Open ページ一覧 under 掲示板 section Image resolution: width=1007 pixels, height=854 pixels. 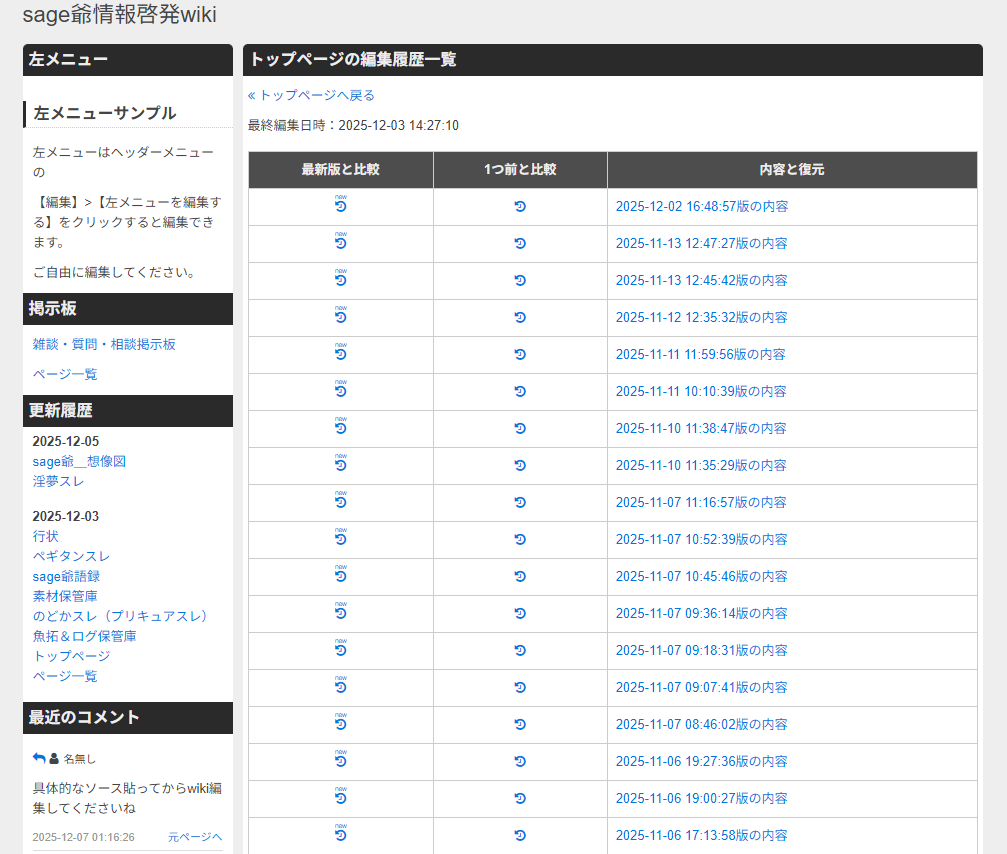pyautogui.click(x=65, y=374)
